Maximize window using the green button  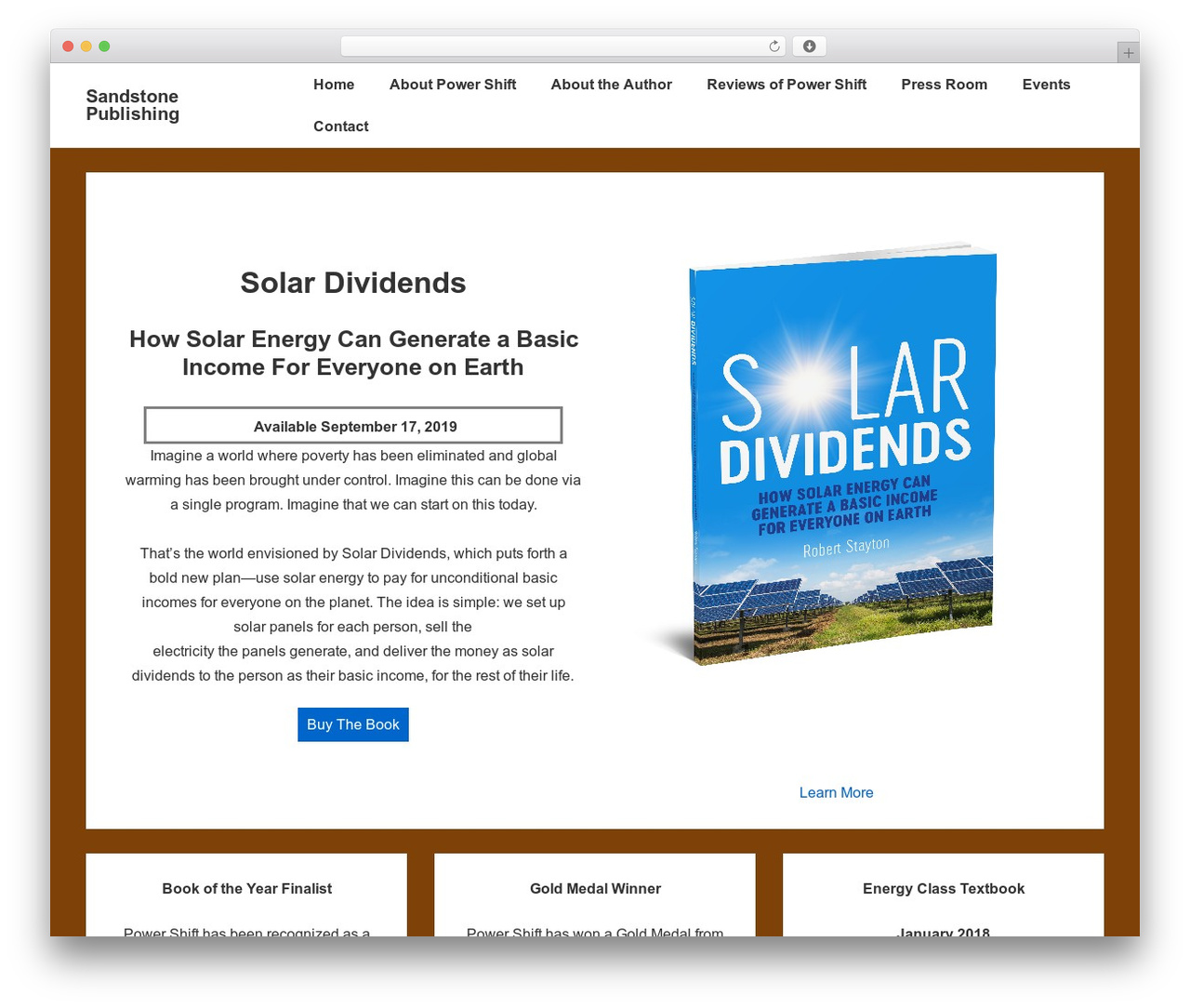point(104,46)
